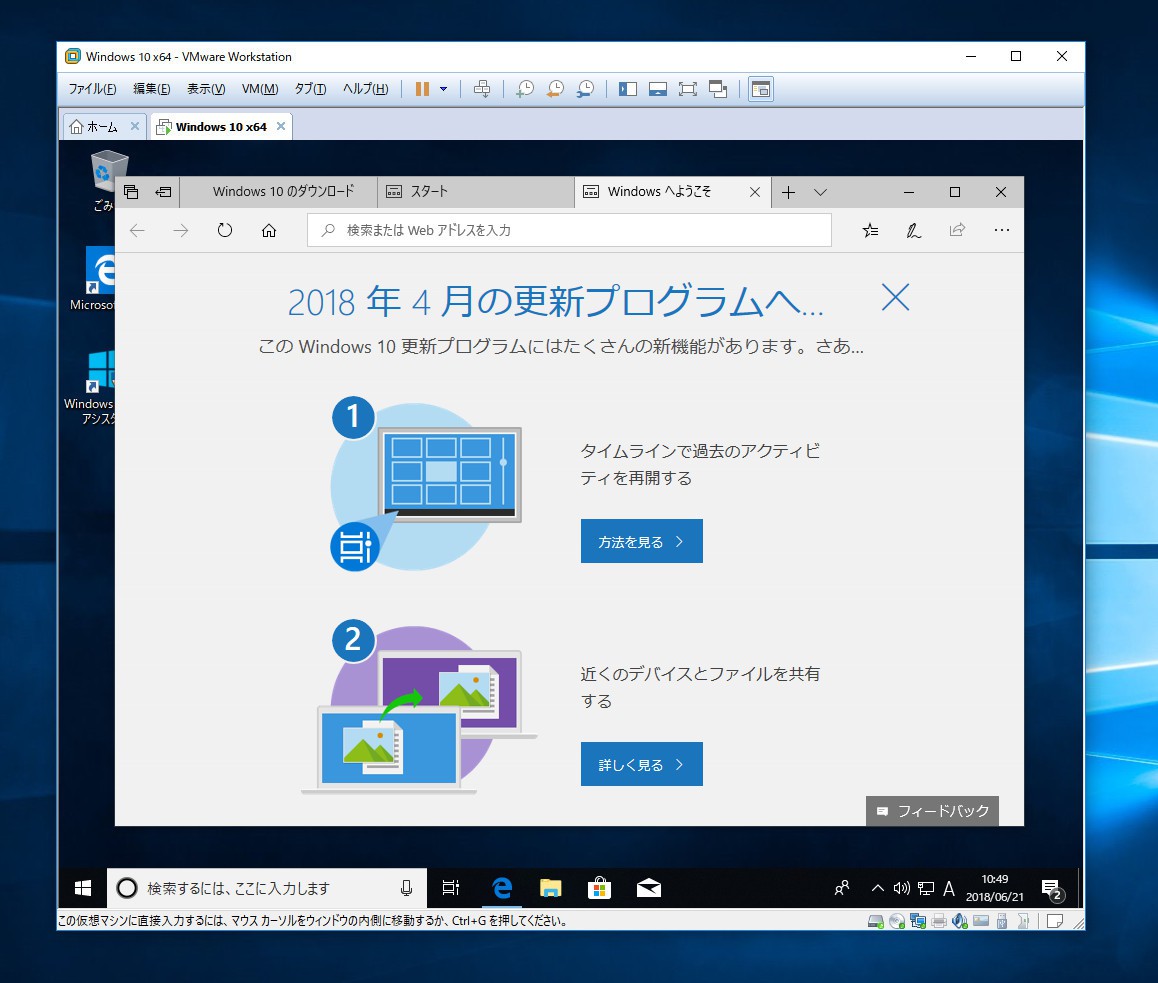The image size is (1158, 983).
Task: Click the Edge address bar search field
Action: [570, 230]
